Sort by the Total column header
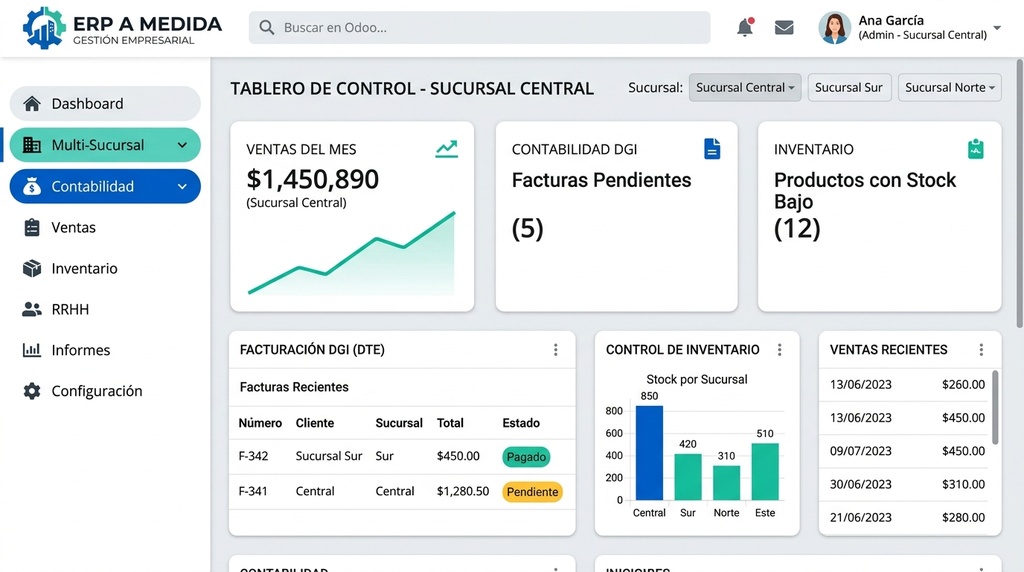Screen dimensions: 1024x572 [450, 423]
